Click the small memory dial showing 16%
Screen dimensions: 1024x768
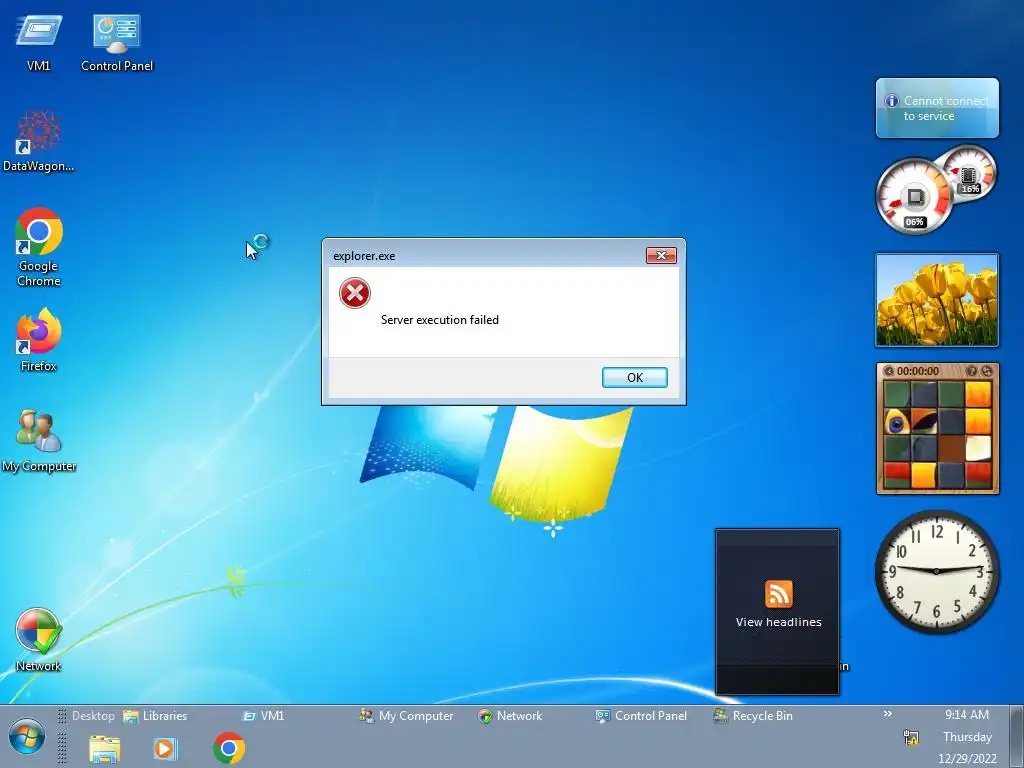[x=968, y=175]
